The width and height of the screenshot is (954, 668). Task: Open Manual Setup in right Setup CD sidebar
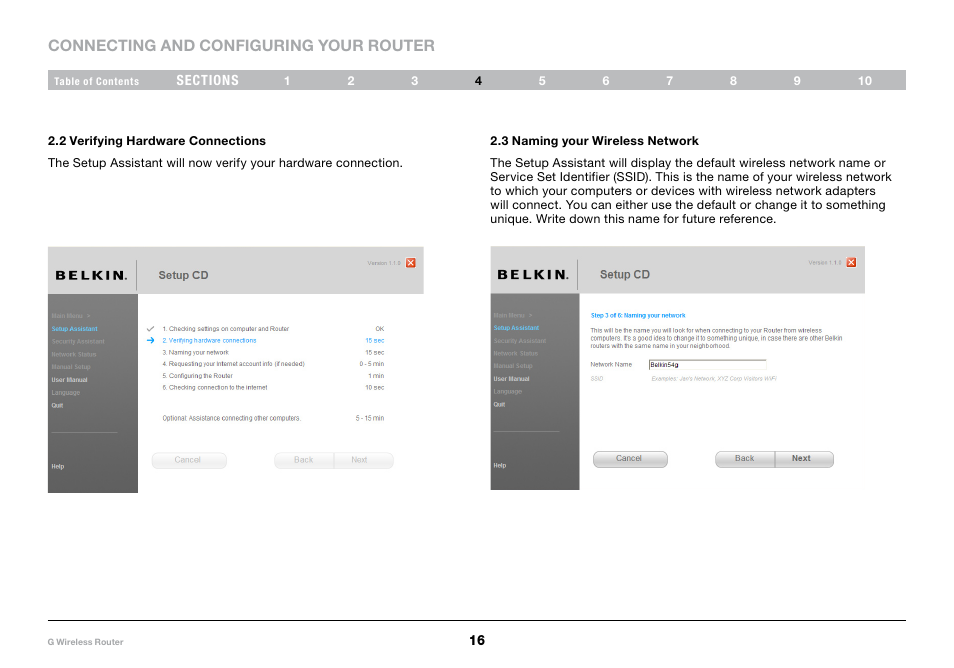(x=513, y=366)
